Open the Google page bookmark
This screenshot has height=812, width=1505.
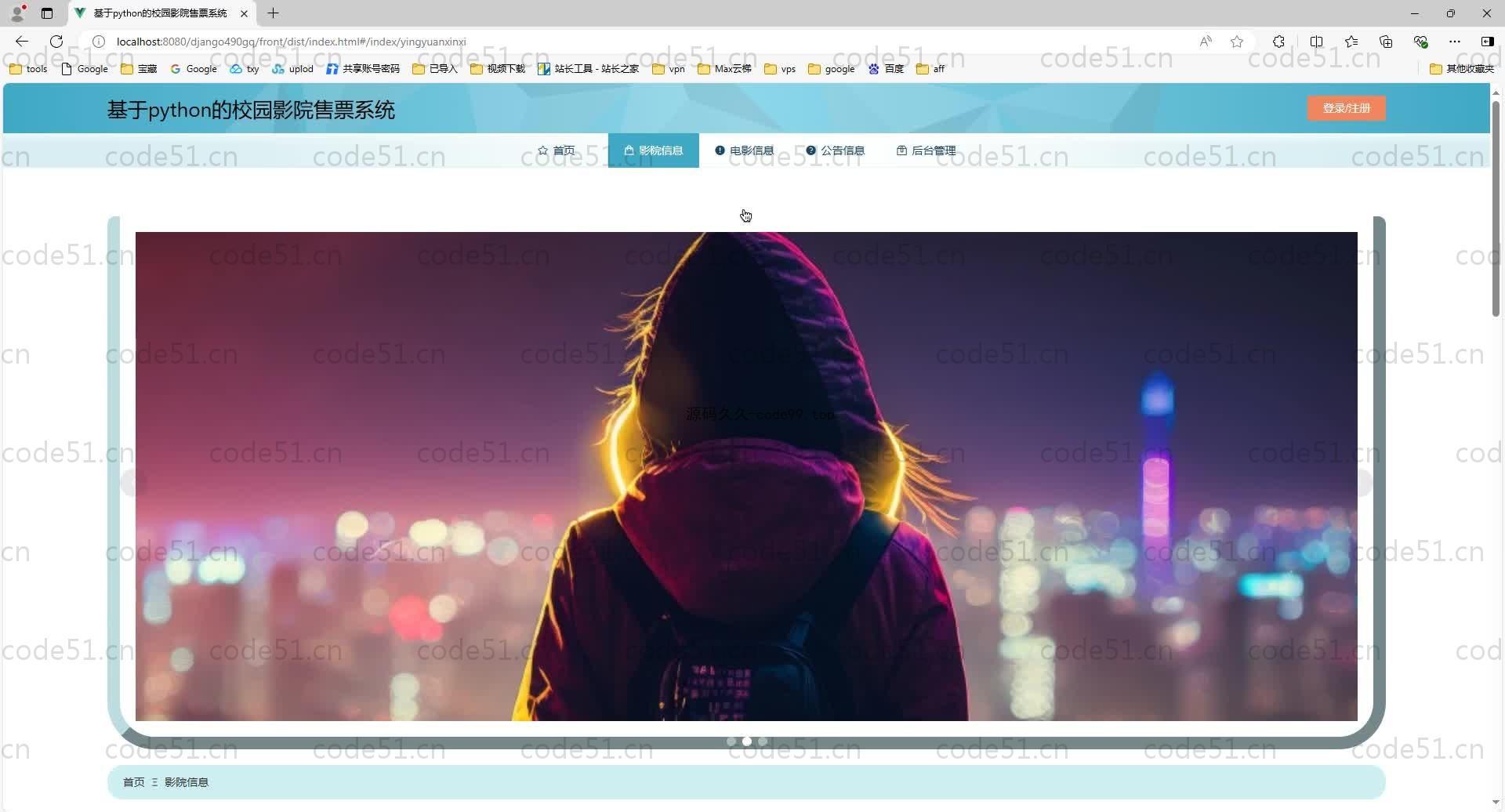point(85,69)
